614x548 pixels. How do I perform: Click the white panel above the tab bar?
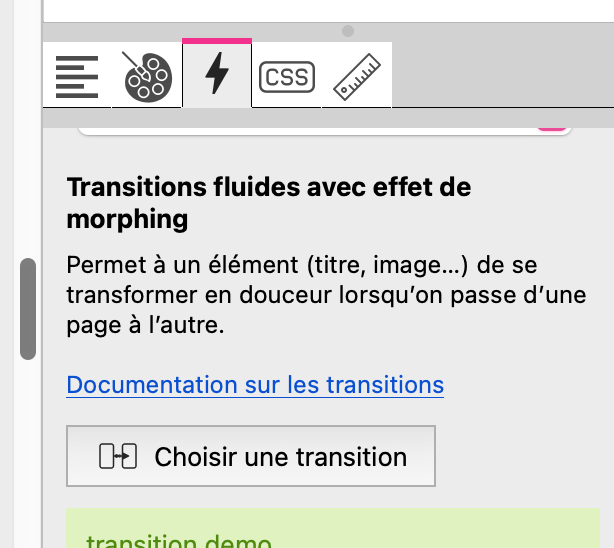tap(328, 10)
